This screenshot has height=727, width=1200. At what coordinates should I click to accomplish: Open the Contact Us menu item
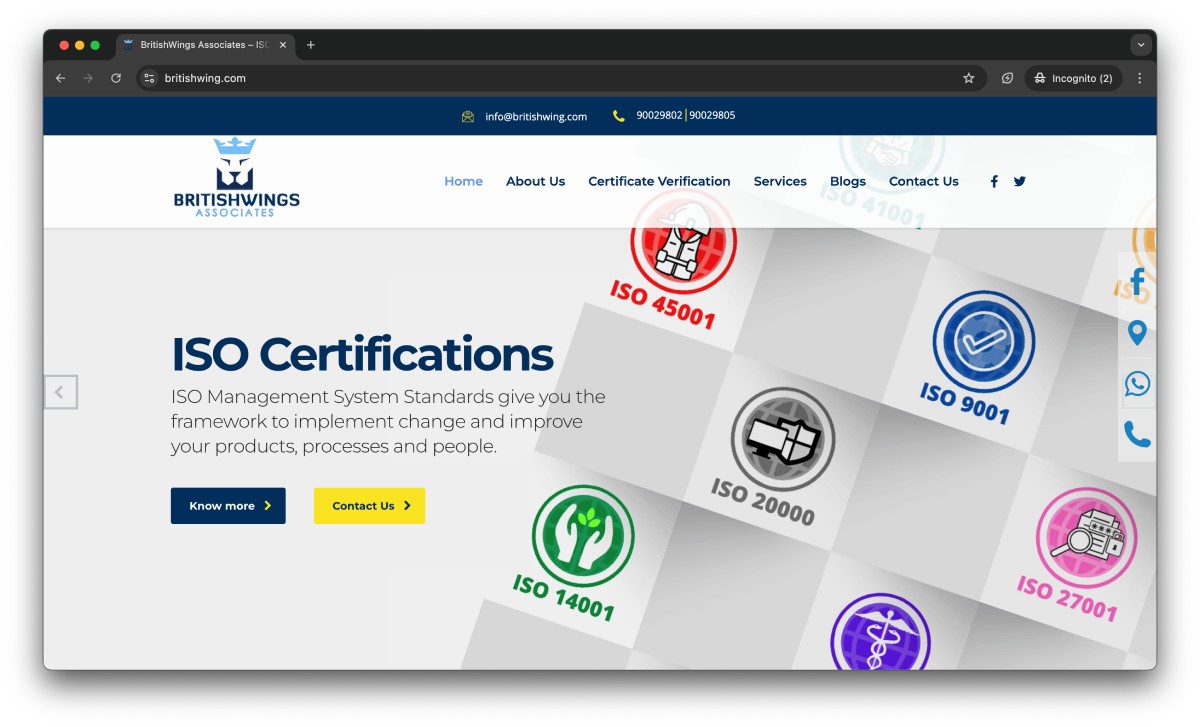(x=924, y=181)
